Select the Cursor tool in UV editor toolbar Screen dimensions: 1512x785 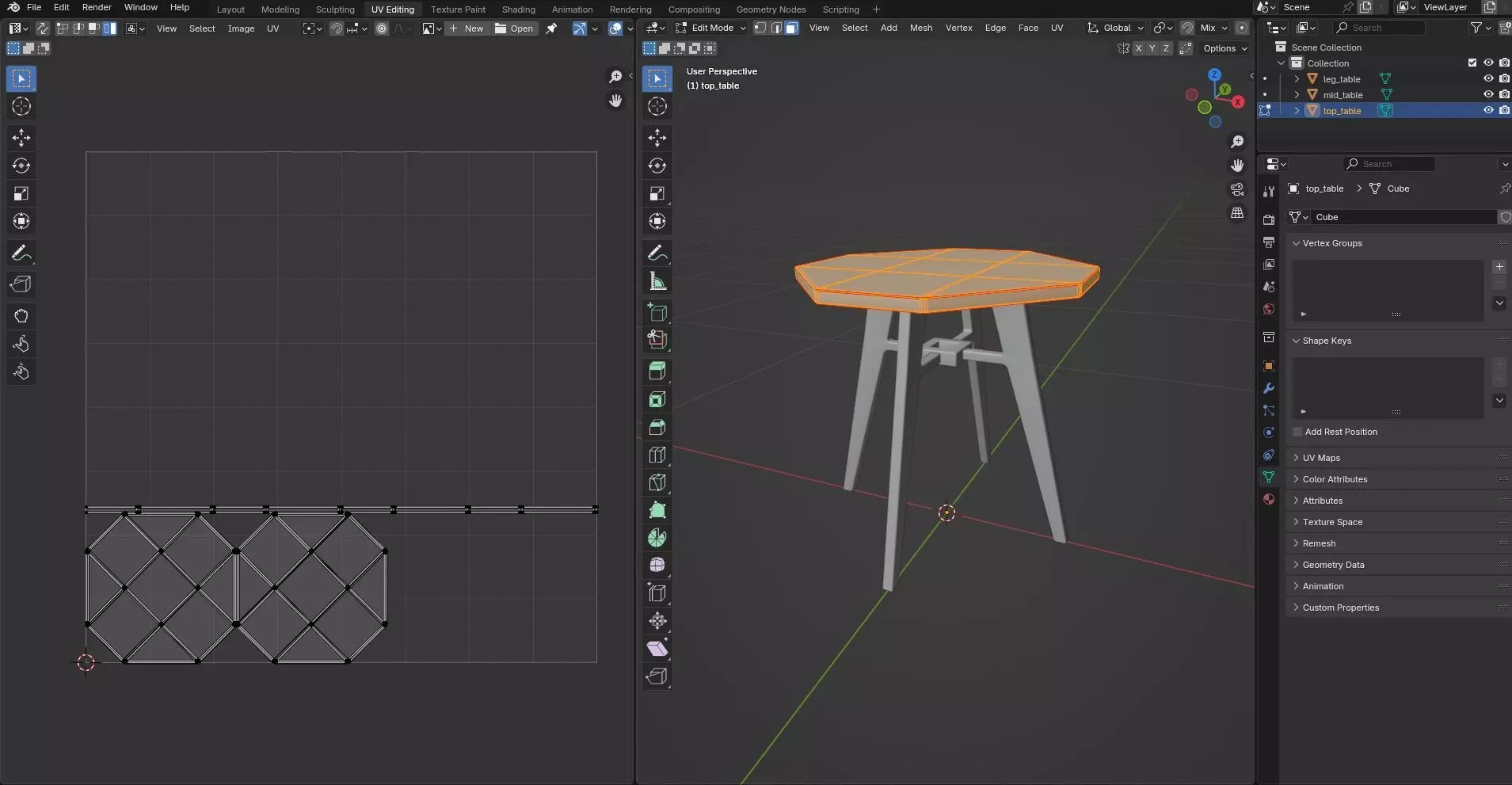coord(21,106)
